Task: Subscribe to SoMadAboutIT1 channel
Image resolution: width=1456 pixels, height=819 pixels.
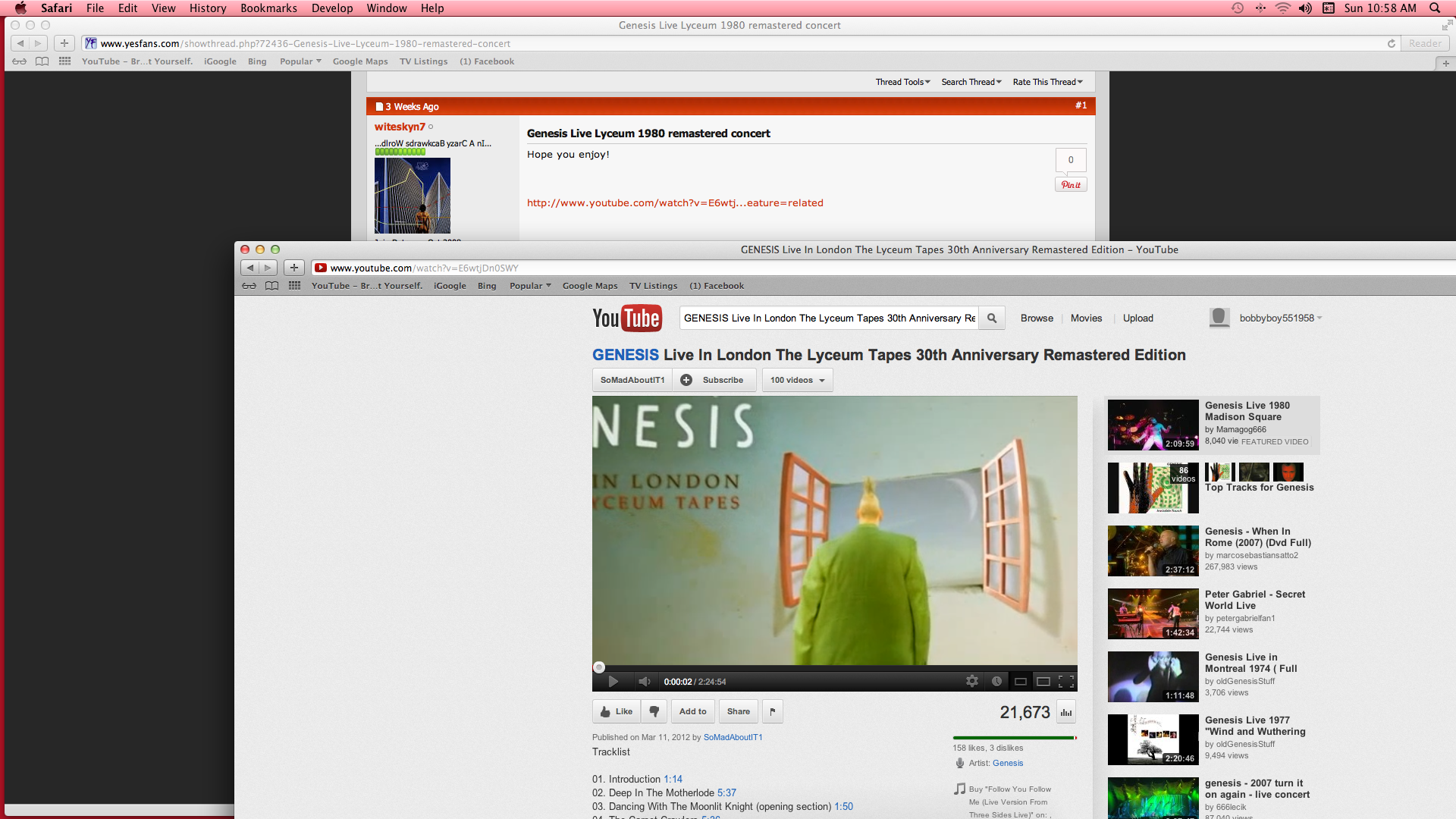Action: tap(714, 381)
